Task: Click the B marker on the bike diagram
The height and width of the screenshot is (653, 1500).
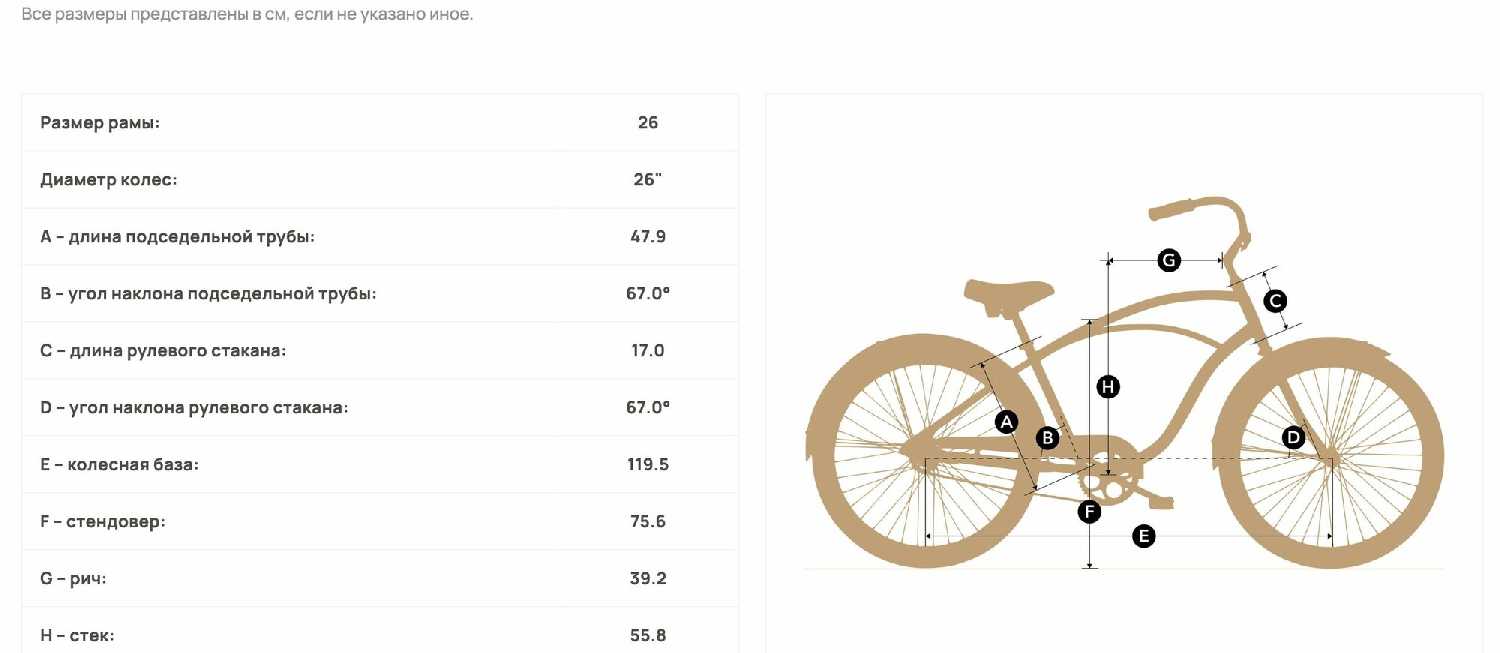Action: [x=1047, y=437]
